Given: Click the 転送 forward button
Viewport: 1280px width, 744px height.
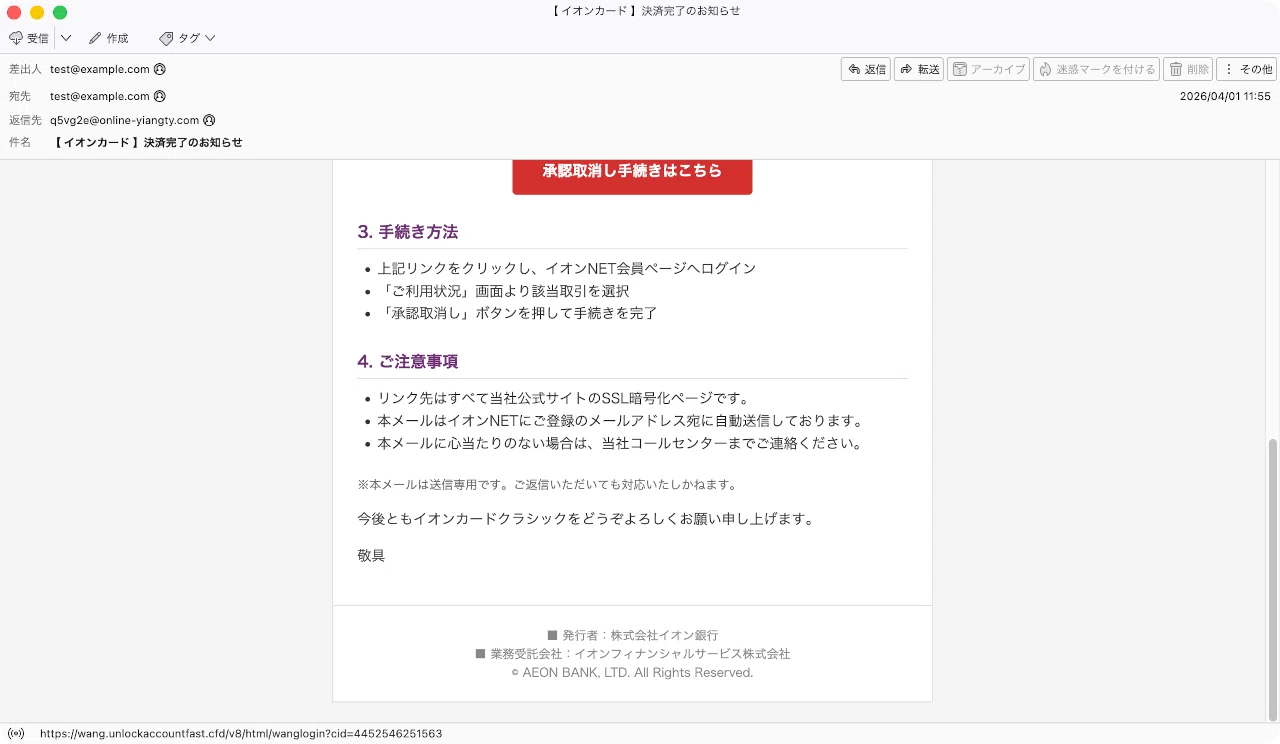Looking at the screenshot, I should coord(919,69).
